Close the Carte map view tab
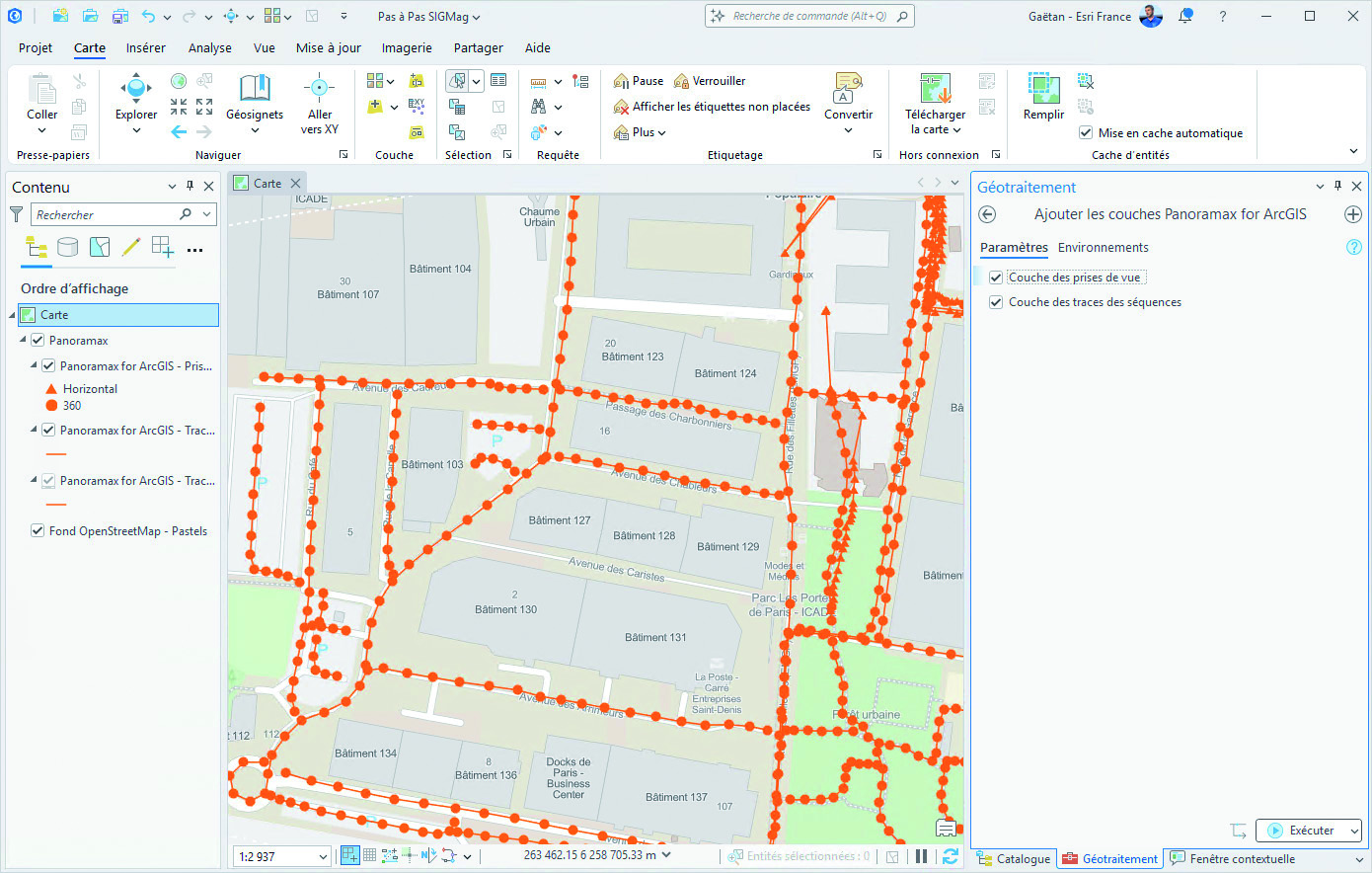This screenshot has width=1372, height=873. 295,183
